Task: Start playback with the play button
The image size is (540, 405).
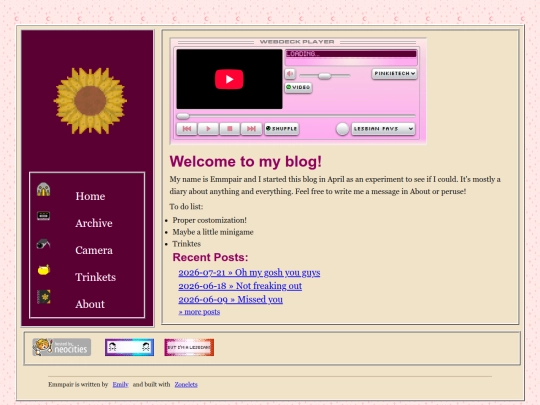Action: [208, 129]
